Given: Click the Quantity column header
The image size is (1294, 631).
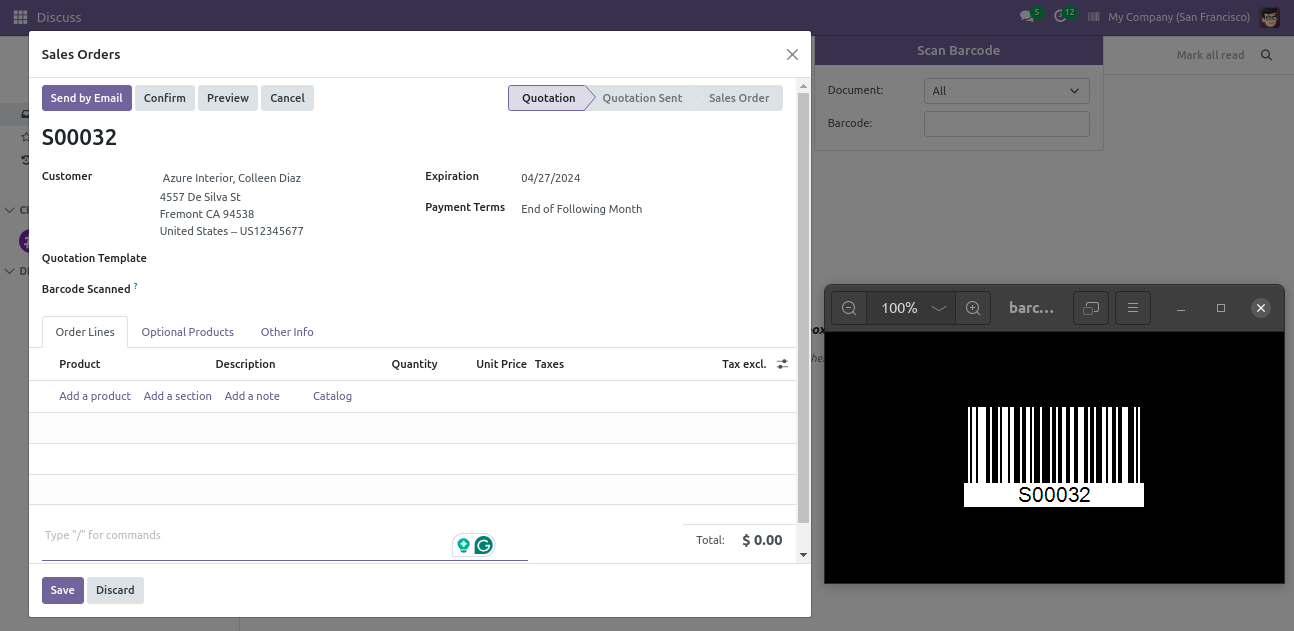Looking at the screenshot, I should (414, 364).
